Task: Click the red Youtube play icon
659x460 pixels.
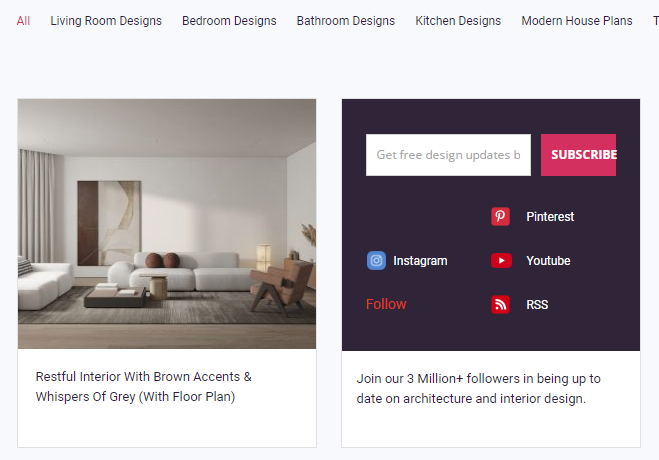Action: coord(501,260)
